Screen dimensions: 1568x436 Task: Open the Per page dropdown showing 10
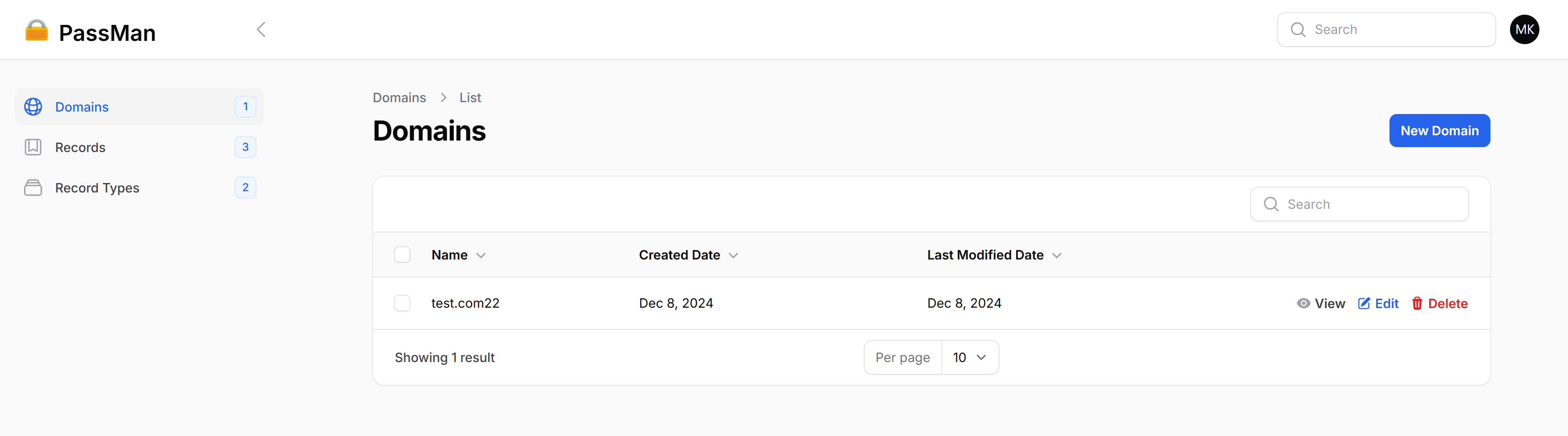click(969, 358)
